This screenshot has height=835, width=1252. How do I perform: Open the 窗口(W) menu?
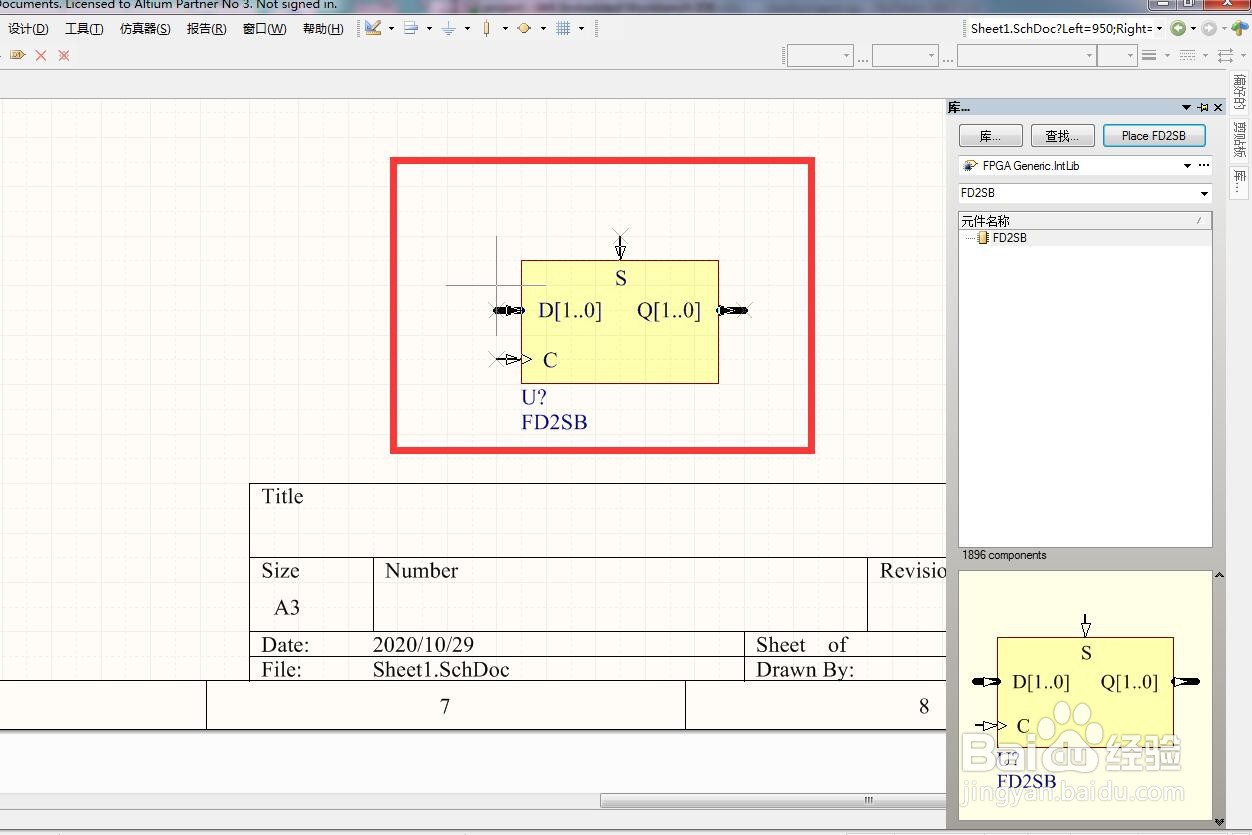[x=264, y=29]
